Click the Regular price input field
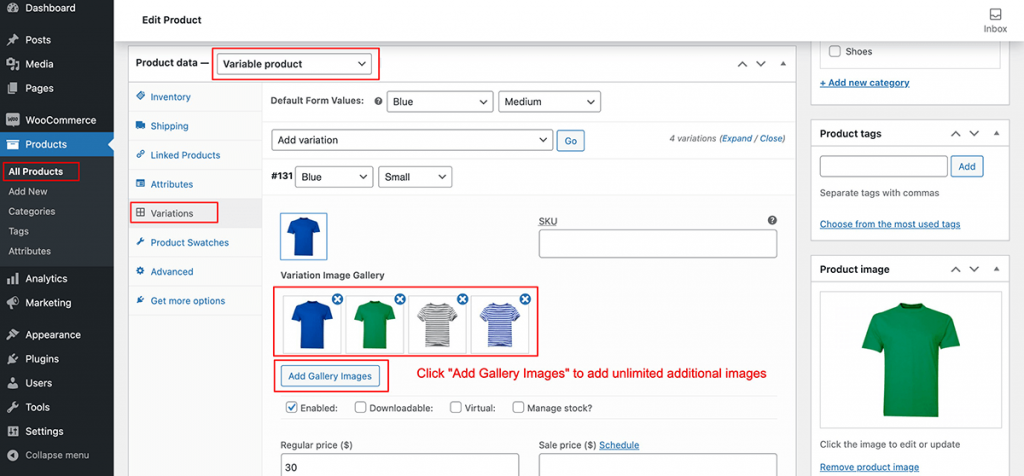 click(x=399, y=466)
